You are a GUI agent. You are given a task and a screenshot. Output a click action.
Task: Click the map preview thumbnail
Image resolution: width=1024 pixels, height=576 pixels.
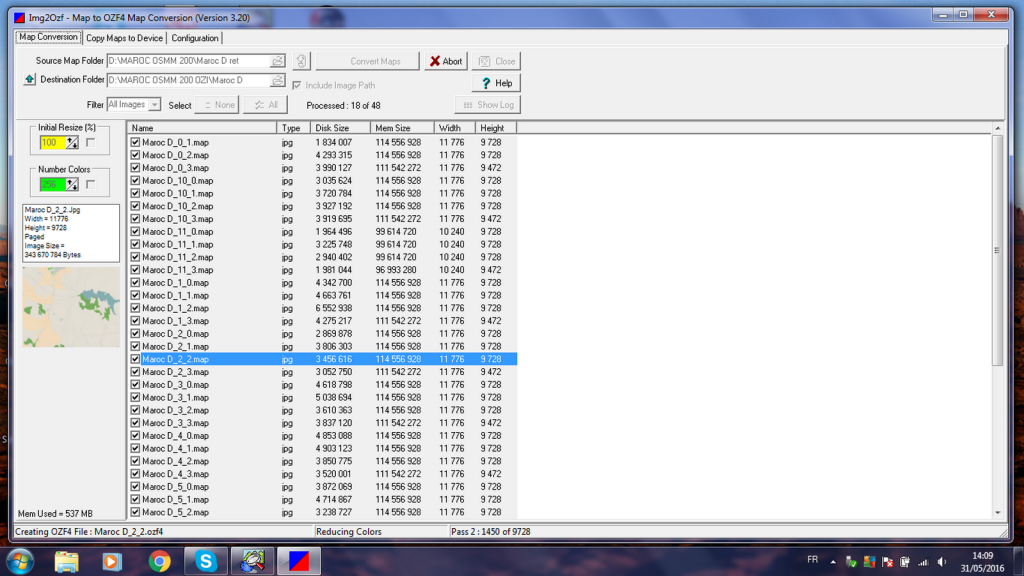(x=71, y=307)
